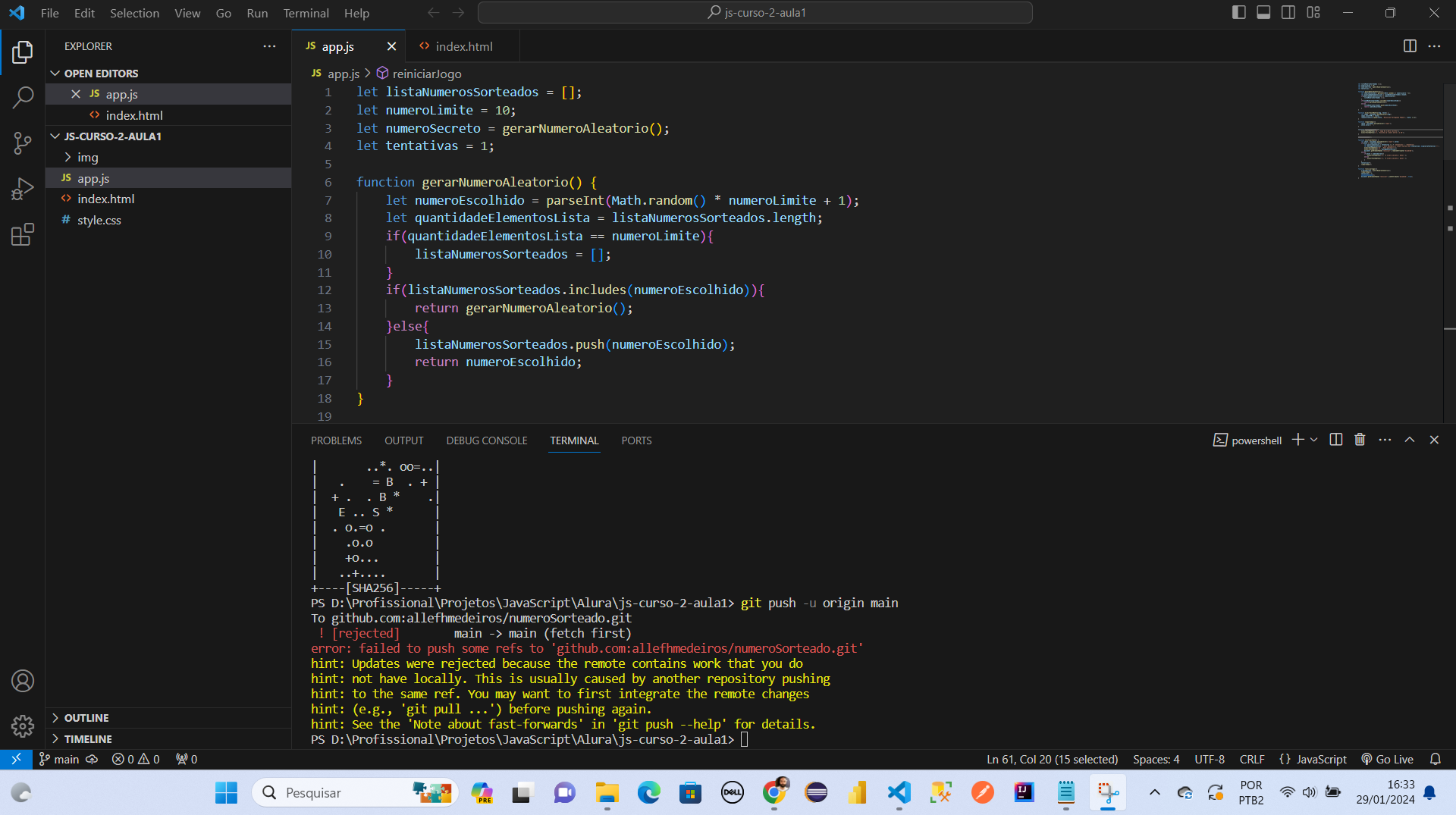
Task: Collapse the OPEN EDITORS section
Action: click(x=168, y=74)
